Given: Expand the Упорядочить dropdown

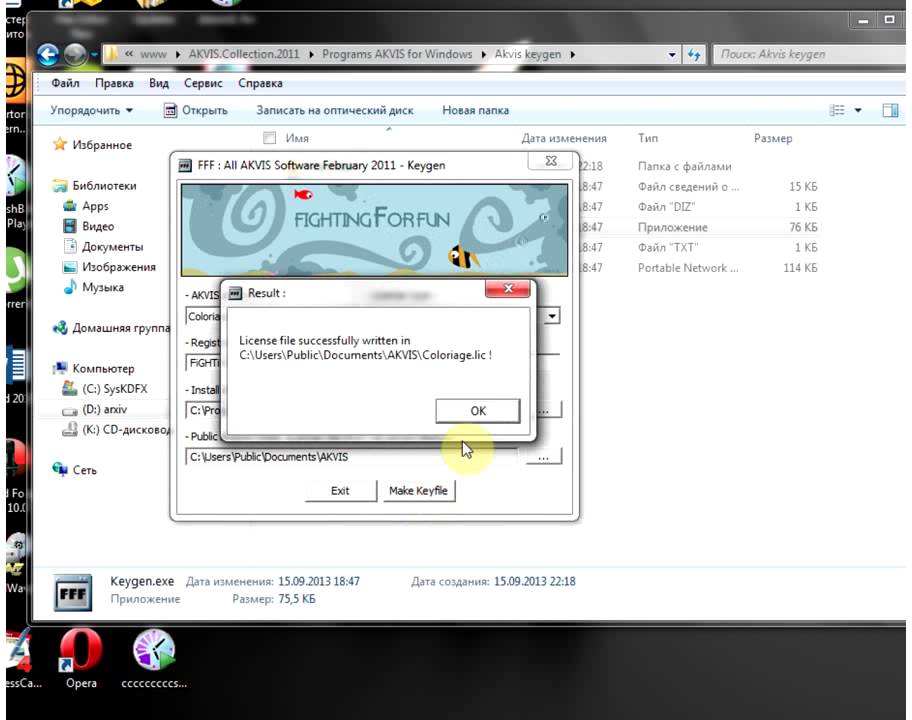Looking at the screenshot, I should (x=91, y=110).
